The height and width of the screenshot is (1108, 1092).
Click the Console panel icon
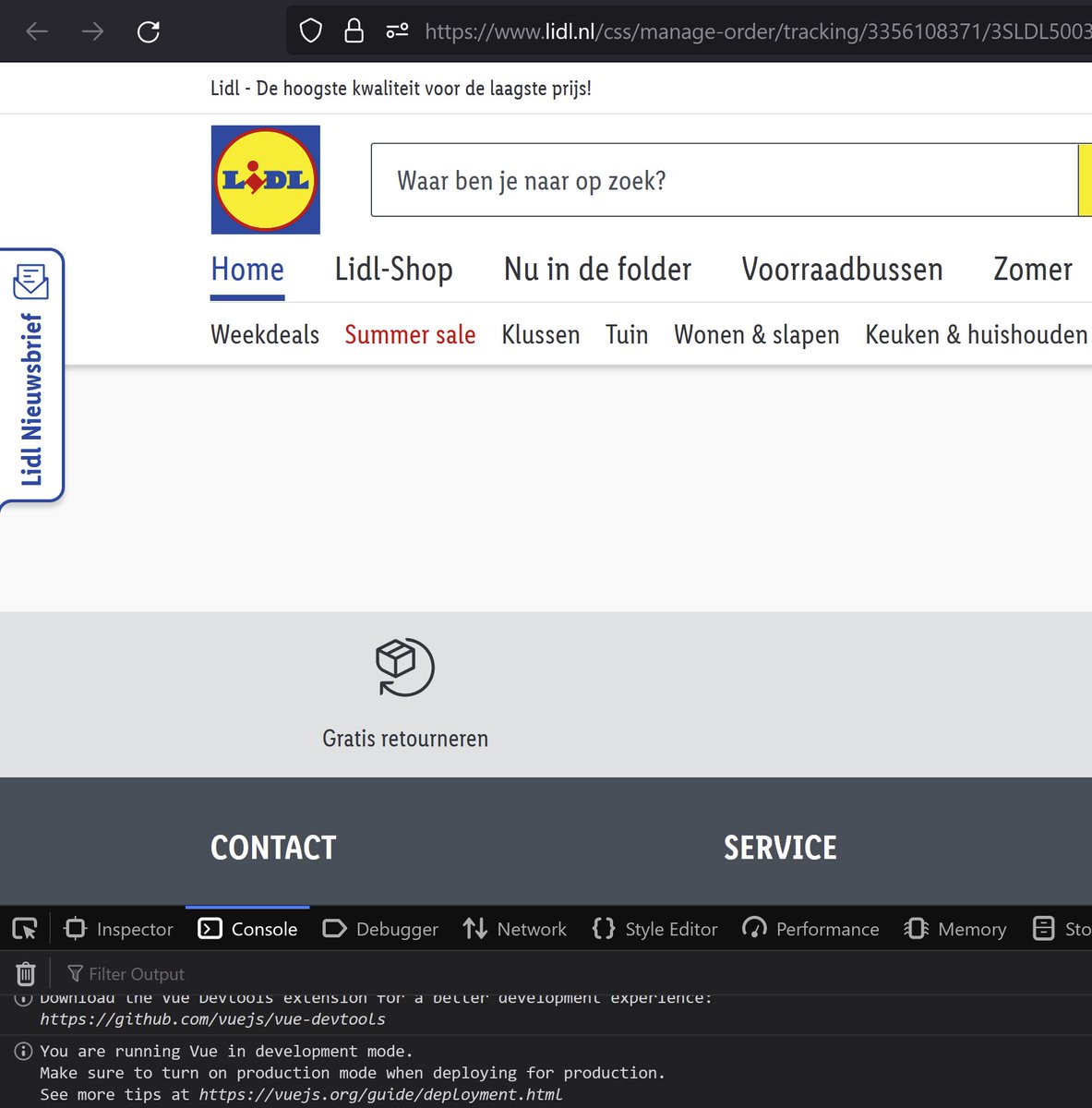(210, 929)
